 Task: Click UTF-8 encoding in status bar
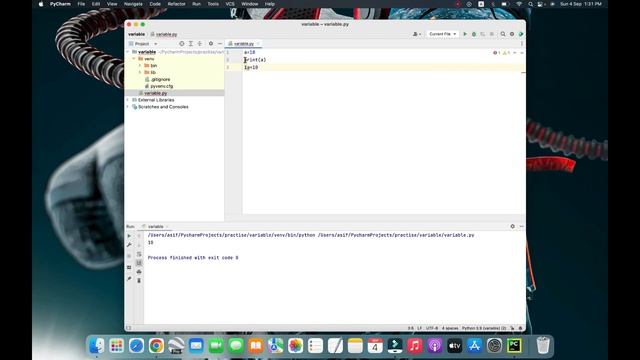(432, 328)
